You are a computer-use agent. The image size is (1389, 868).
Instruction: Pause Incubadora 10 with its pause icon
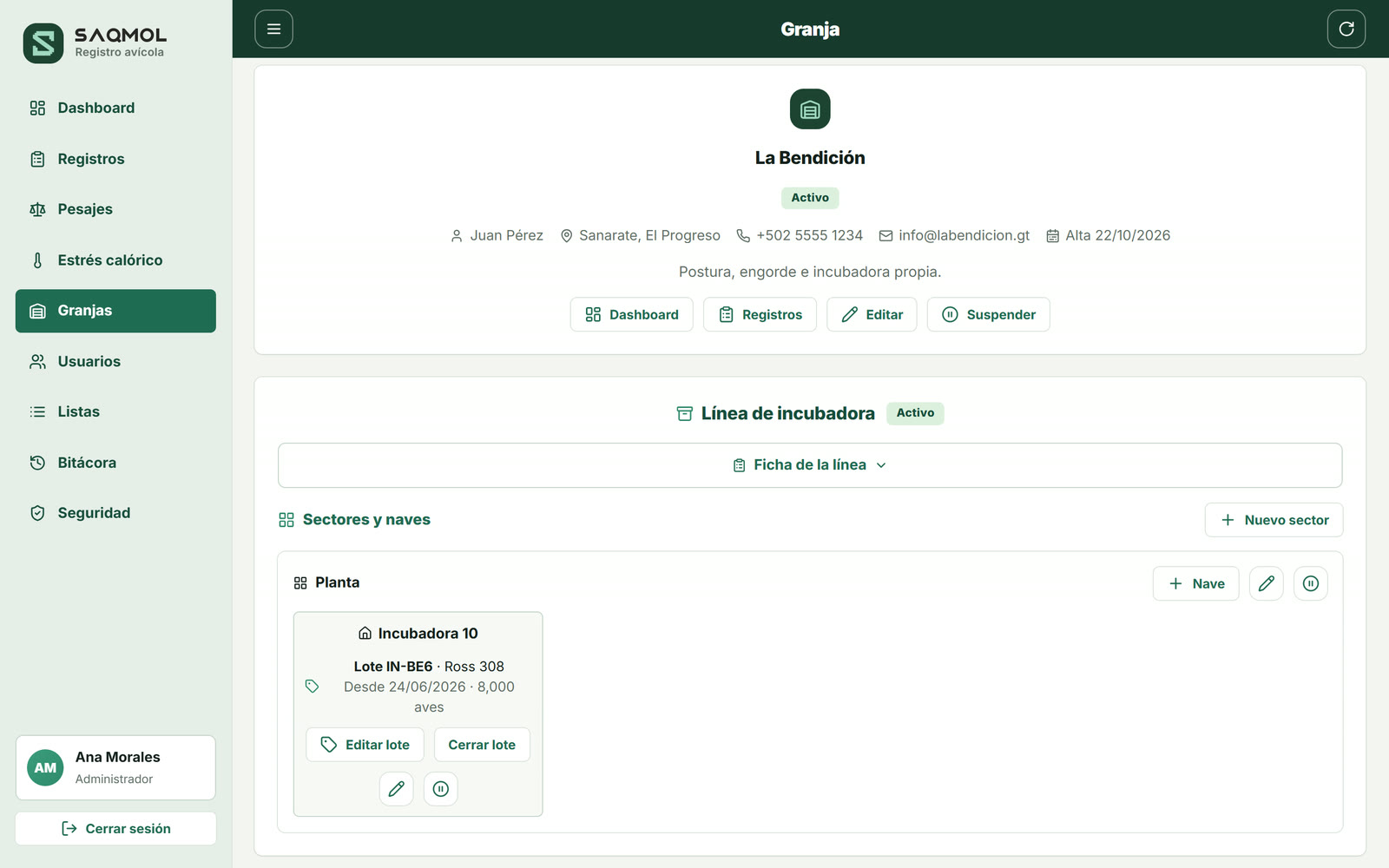pyautogui.click(x=441, y=789)
